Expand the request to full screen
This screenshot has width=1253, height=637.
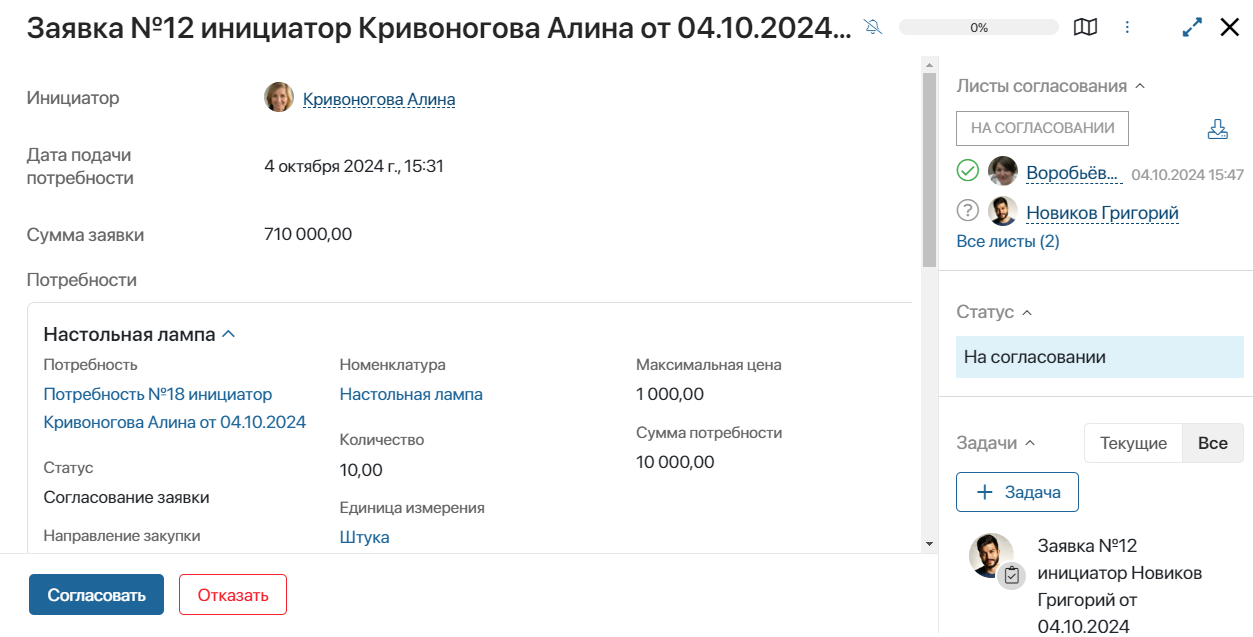tap(1190, 27)
